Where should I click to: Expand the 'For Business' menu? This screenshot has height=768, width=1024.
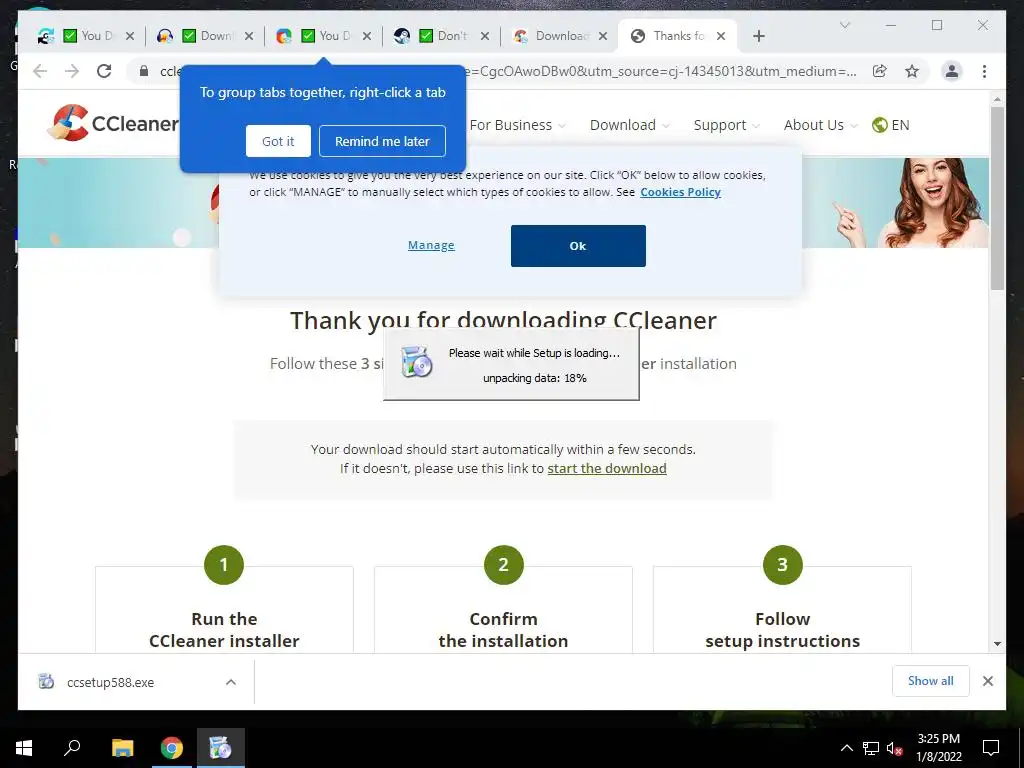pos(517,125)
